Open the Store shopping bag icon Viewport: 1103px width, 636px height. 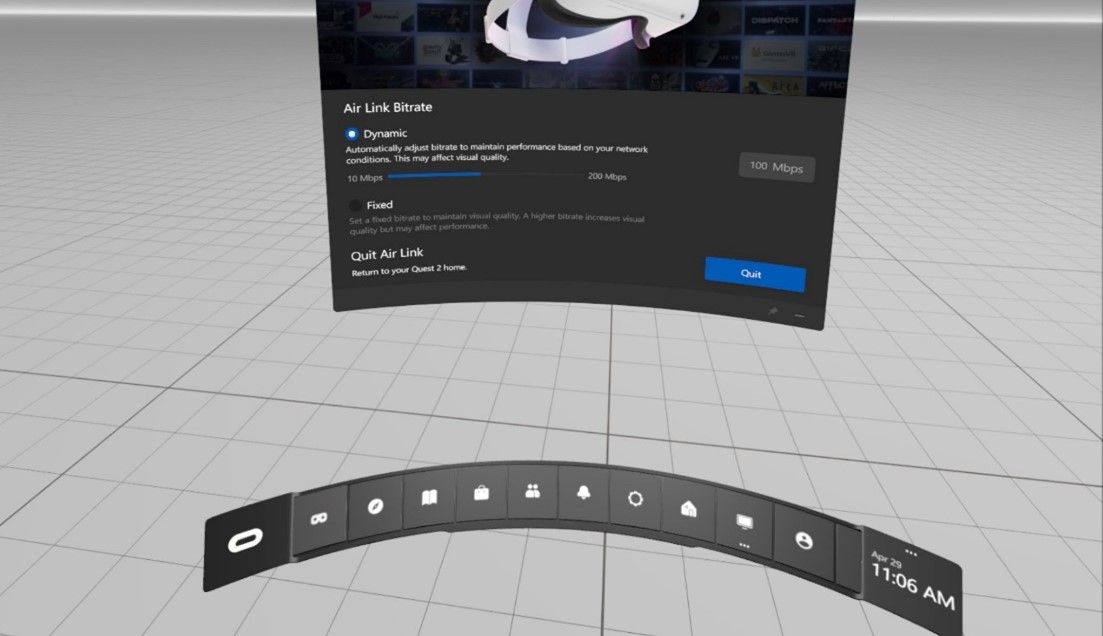pyautogui.click(x=481, y=493)
